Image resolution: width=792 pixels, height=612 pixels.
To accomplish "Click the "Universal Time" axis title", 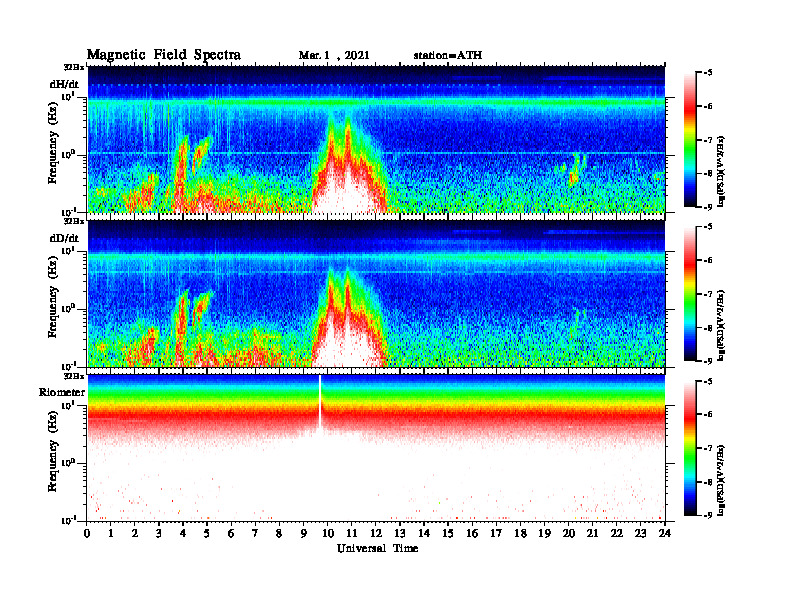I will tap(377, 548).
